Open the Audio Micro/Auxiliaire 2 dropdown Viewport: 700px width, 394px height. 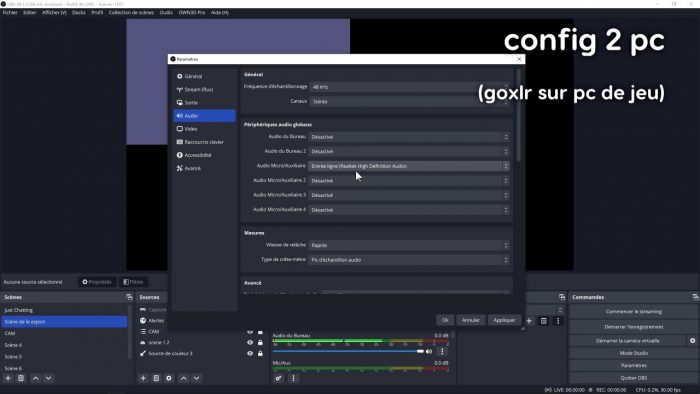tap(409, 181)
